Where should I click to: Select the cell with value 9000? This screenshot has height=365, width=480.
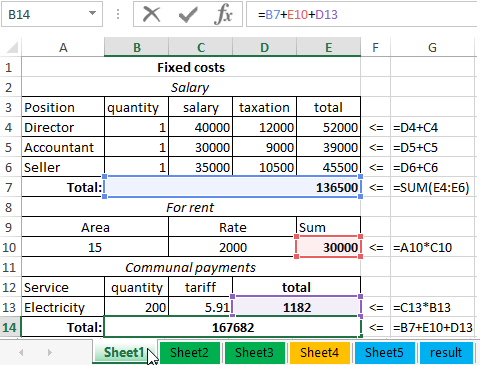point(264,147)
